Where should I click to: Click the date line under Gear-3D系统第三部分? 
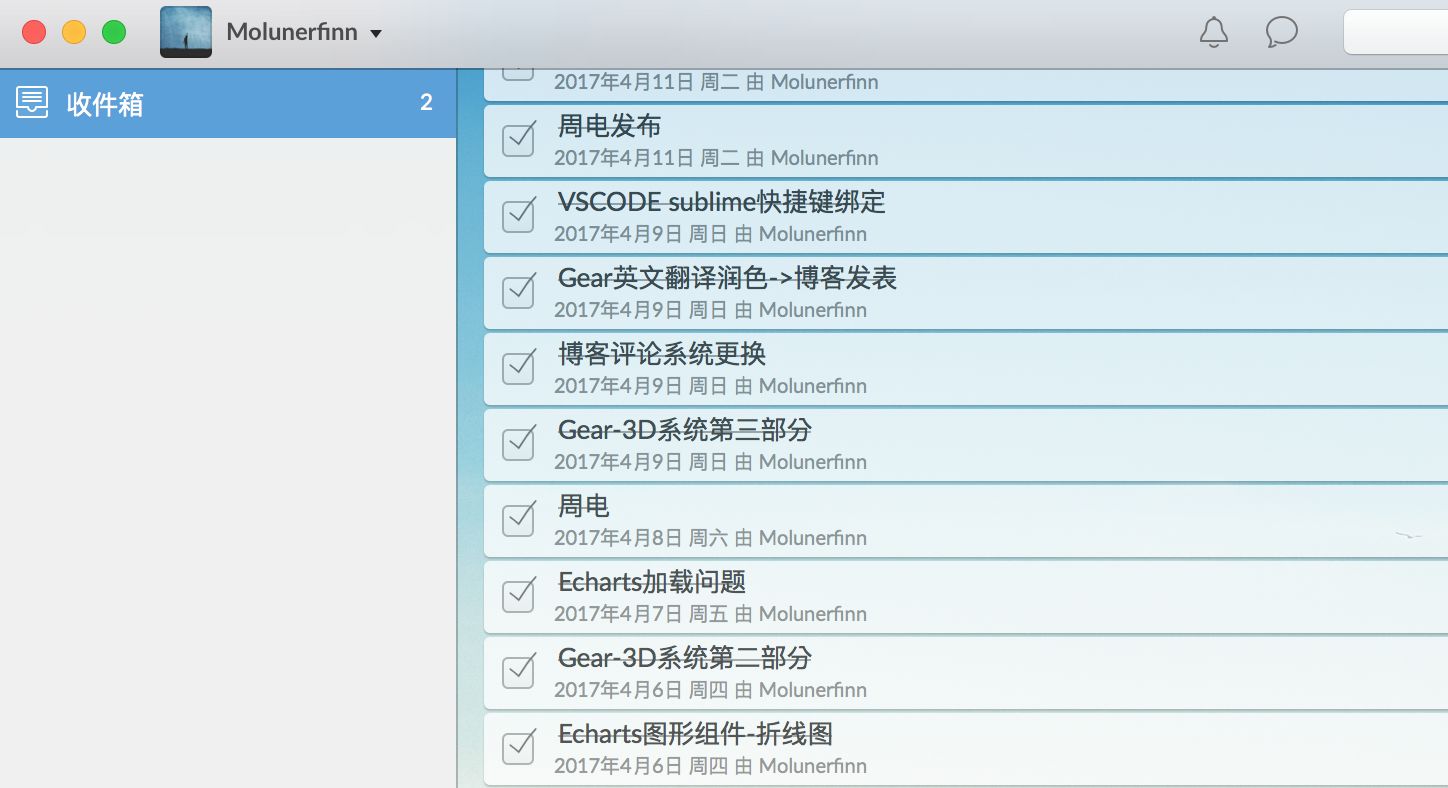(x=710, y=462)
